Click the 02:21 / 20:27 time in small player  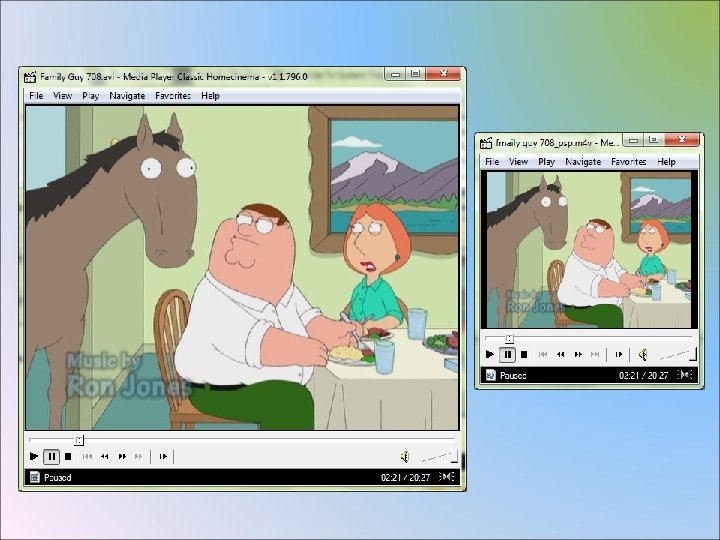point(643,376)
